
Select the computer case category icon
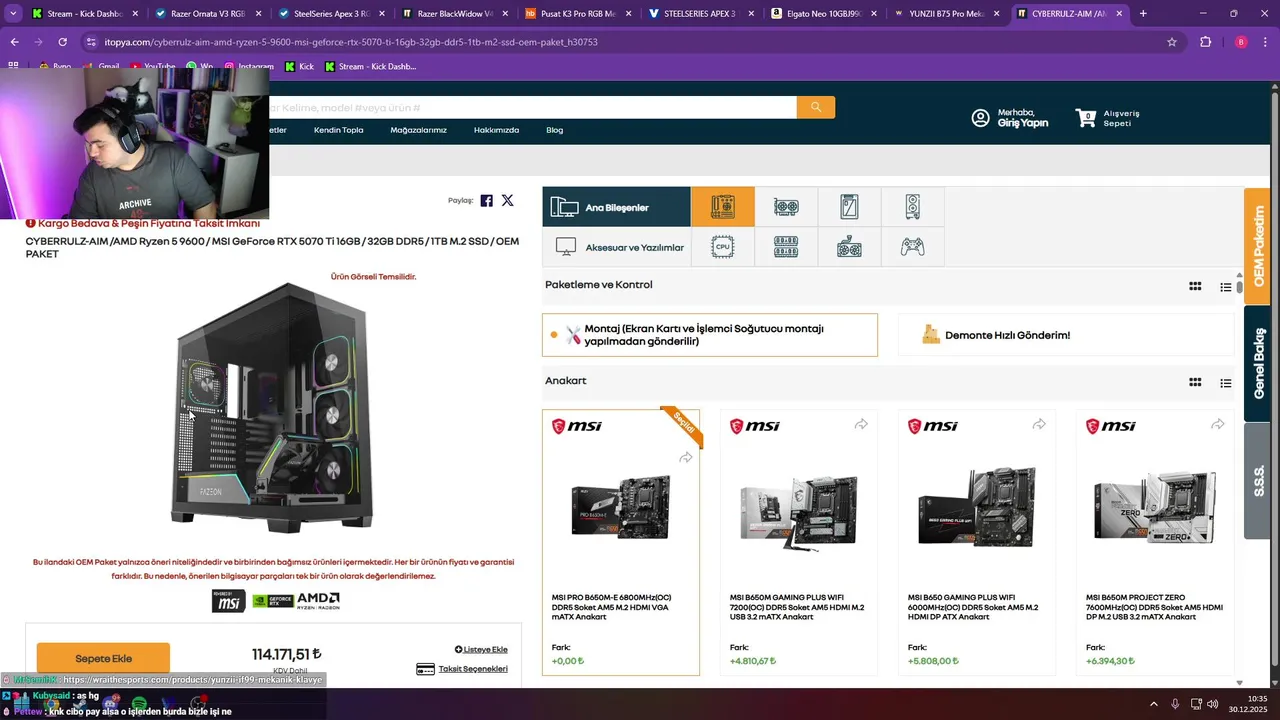tap(912, 207)
